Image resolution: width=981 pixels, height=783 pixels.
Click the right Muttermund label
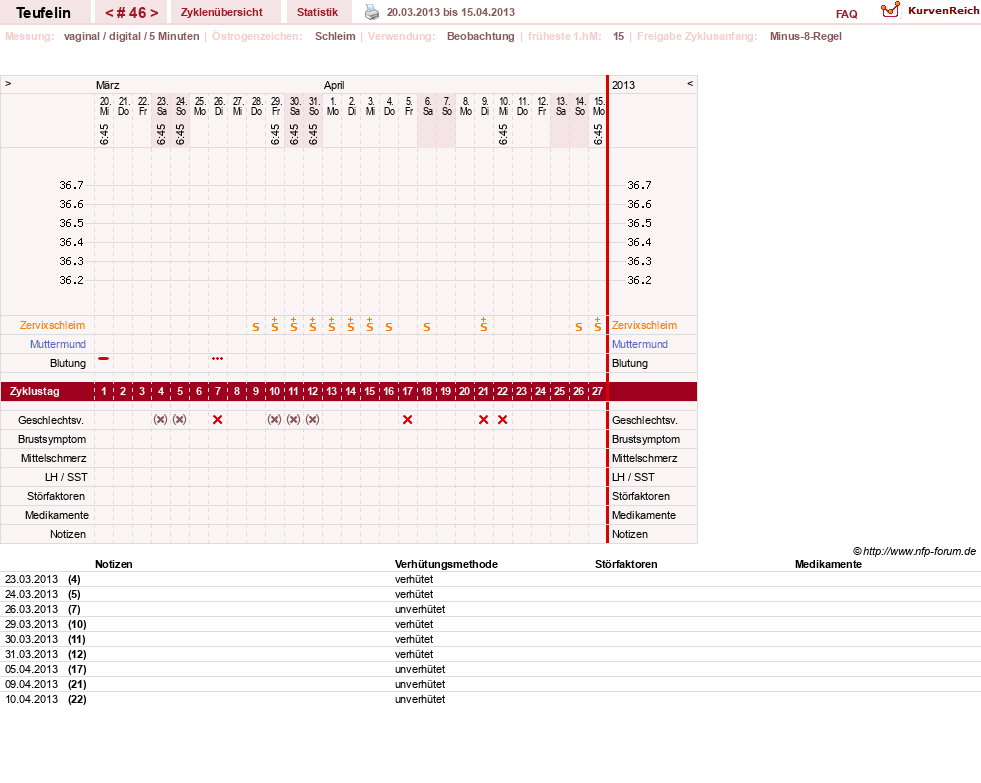(639, 344)
